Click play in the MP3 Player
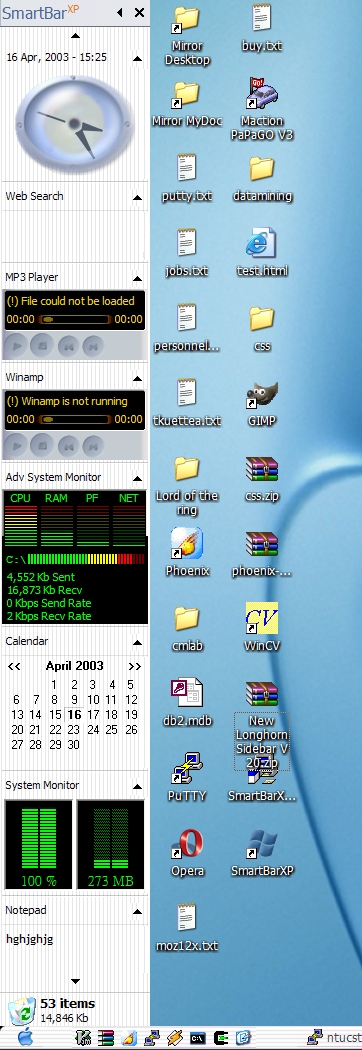 [x=17, y=346]
